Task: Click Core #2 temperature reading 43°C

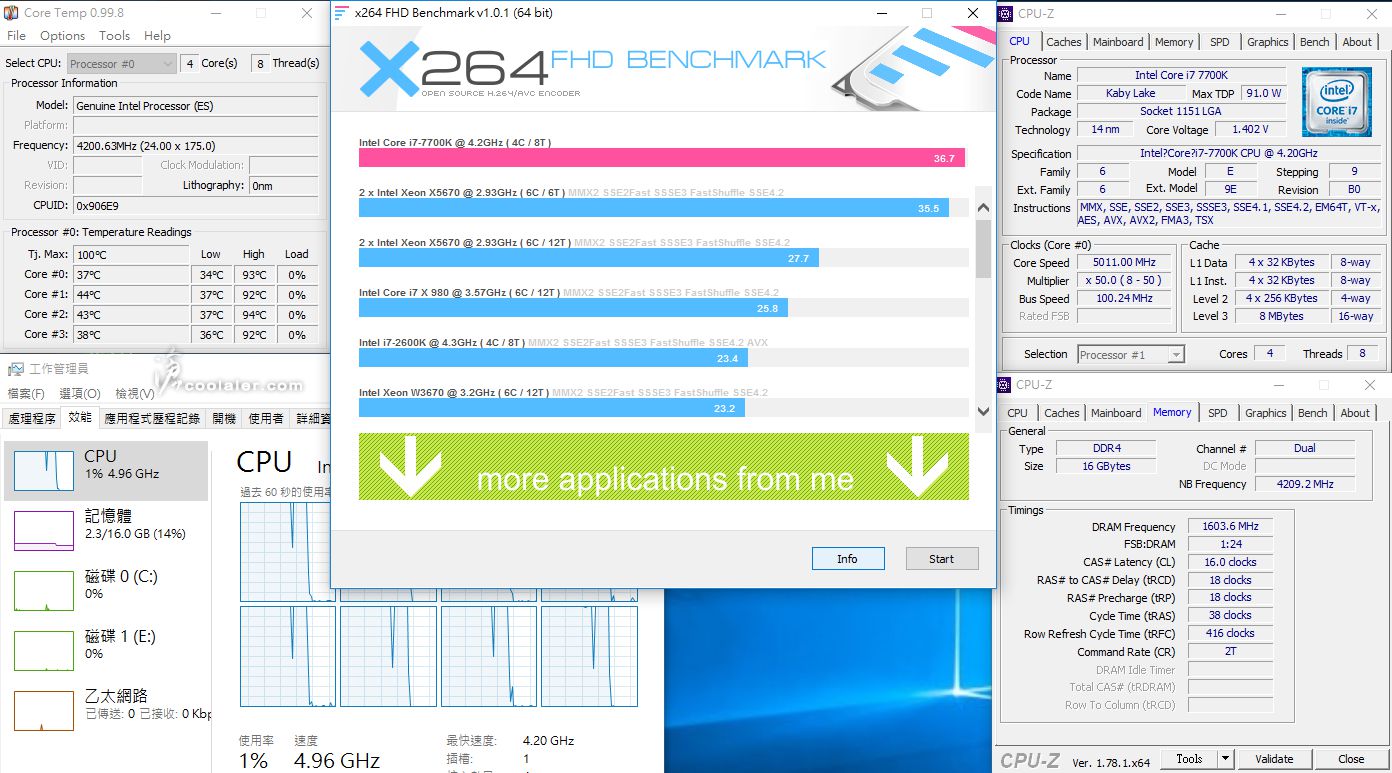Action: [131, 315]
